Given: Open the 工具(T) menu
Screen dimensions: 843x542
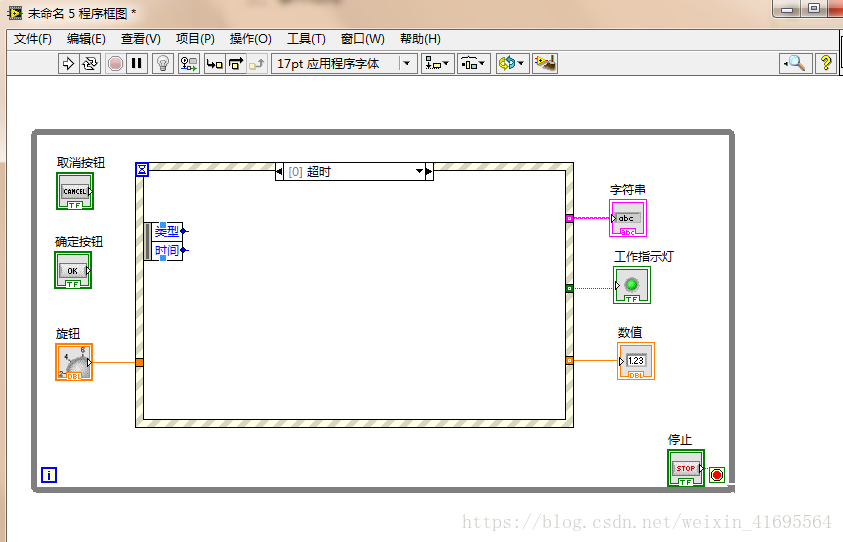Looking at the screenshot, I should coord(306,39).
